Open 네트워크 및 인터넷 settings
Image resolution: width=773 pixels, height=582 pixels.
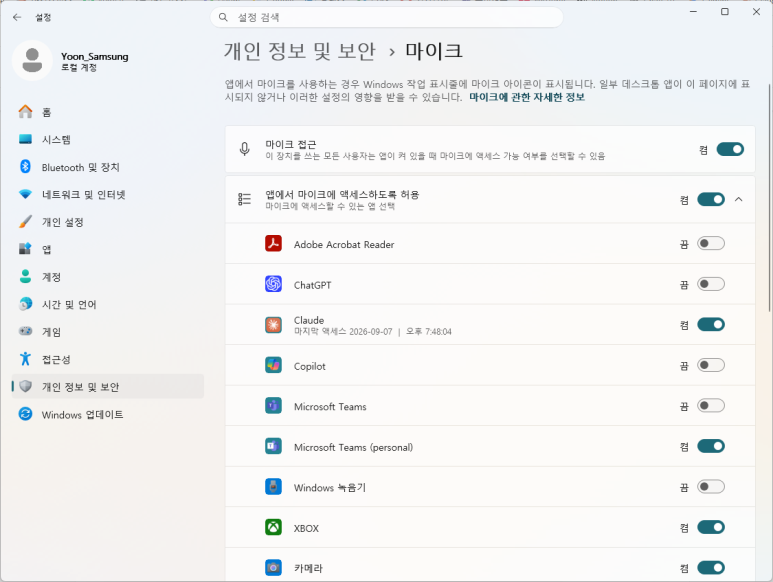point(107,195)
